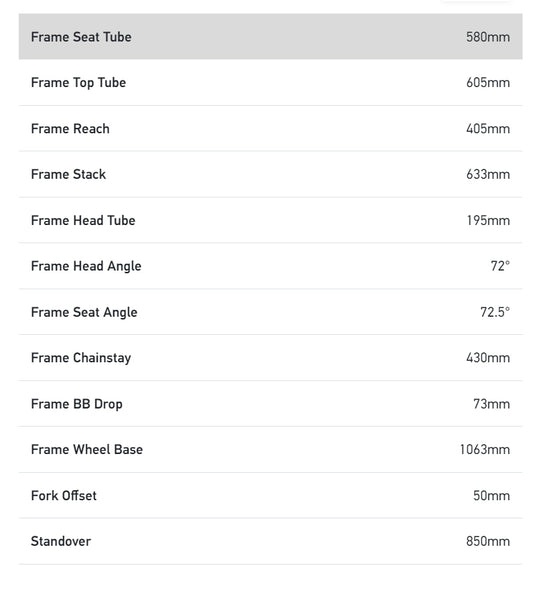
Task: Select the Frame Seat Angle label
Action: tap(84, 313)
